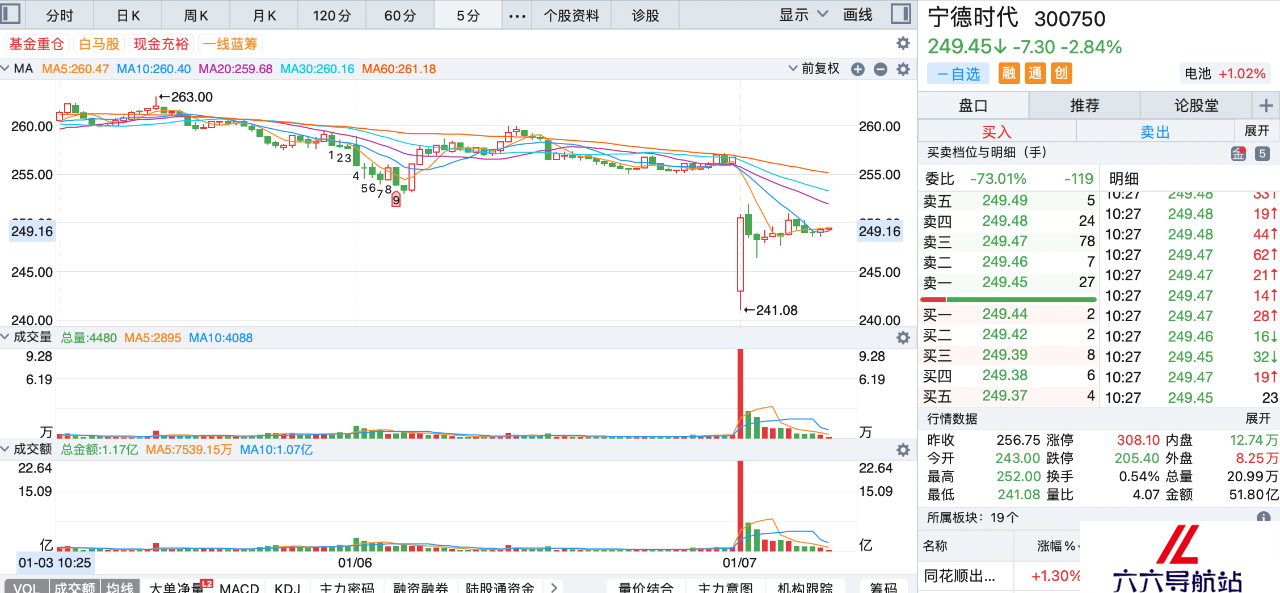Click the 一线蓝筹 tag
The image size is (1280, 593).
229,44
